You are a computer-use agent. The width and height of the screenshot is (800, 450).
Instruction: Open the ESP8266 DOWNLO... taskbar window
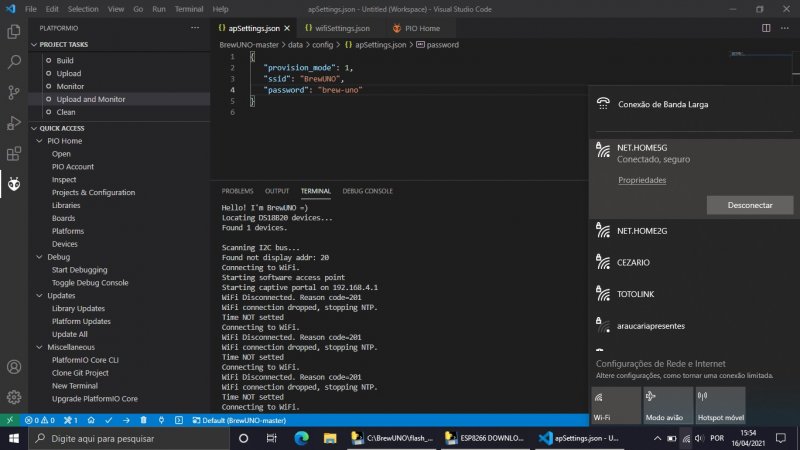[x=485, y=438]
